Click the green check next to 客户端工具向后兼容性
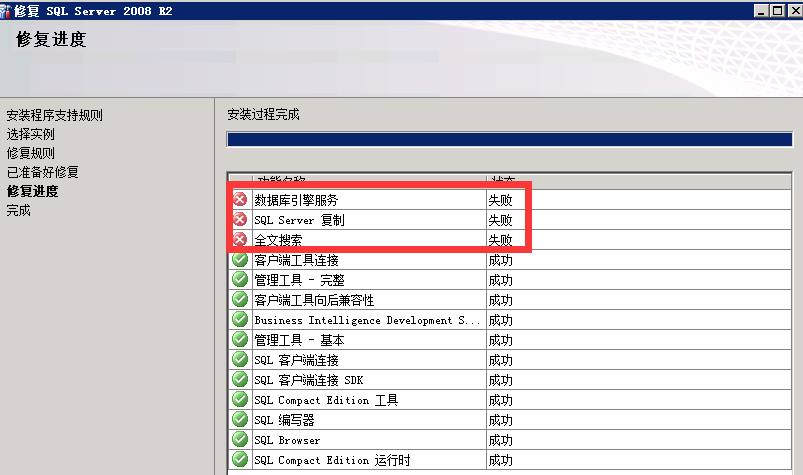 240,299
